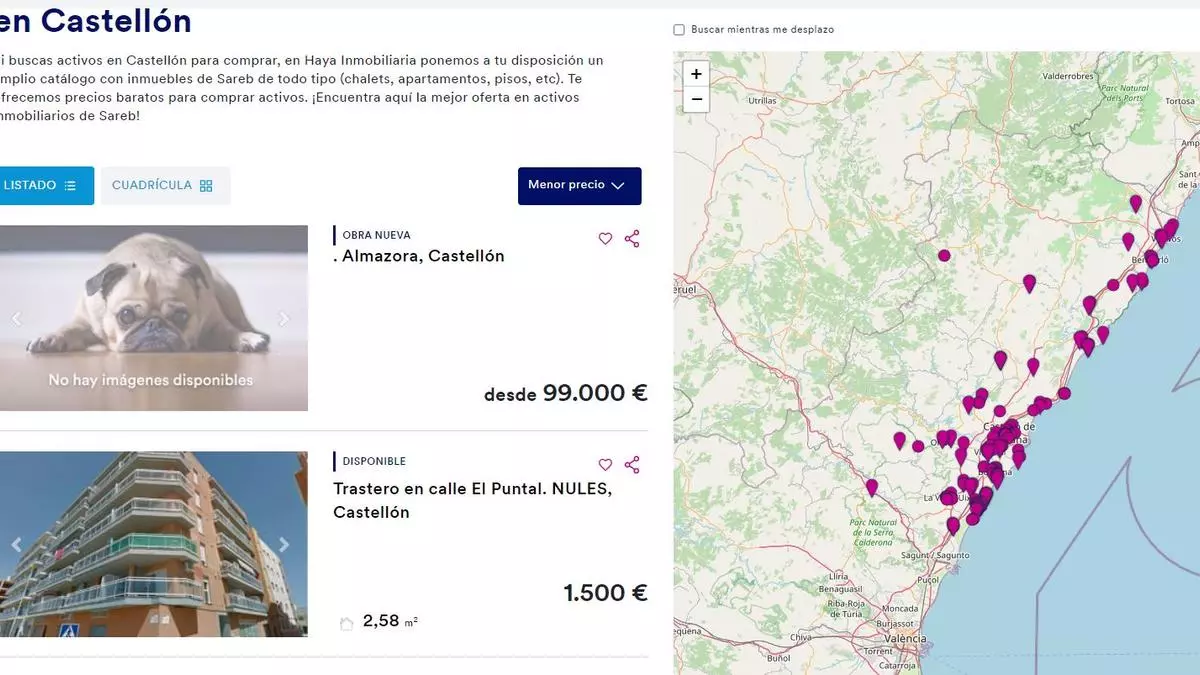Open the '. Almazora, Castellón' listing title
This screenshot has height=675, width=1200.
click(418, 256)
